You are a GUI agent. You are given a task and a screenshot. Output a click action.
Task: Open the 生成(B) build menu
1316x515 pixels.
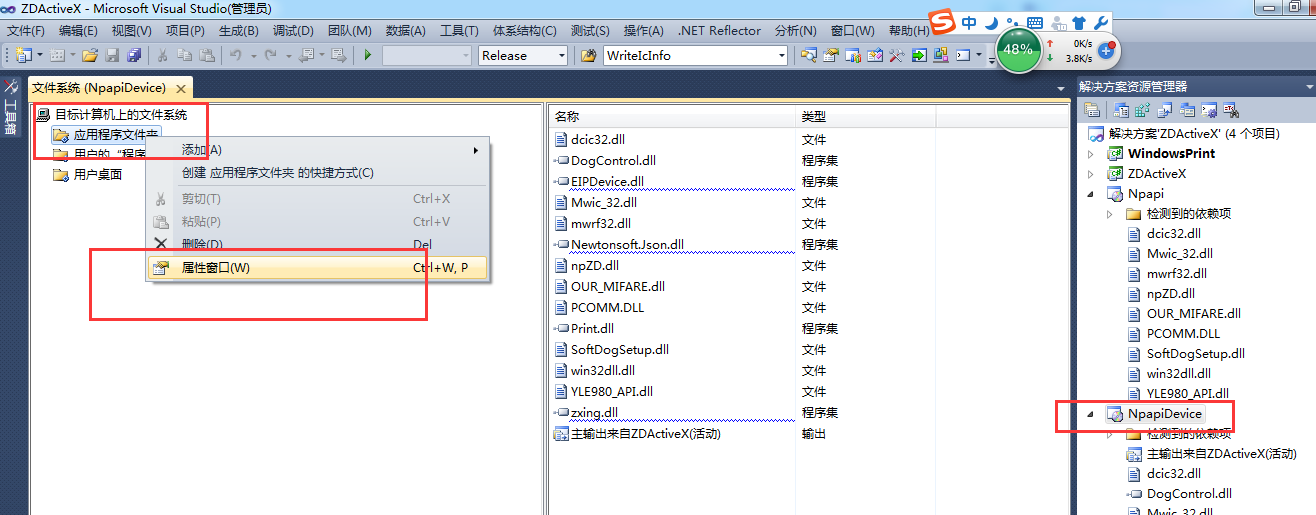(x=239, y=31)
